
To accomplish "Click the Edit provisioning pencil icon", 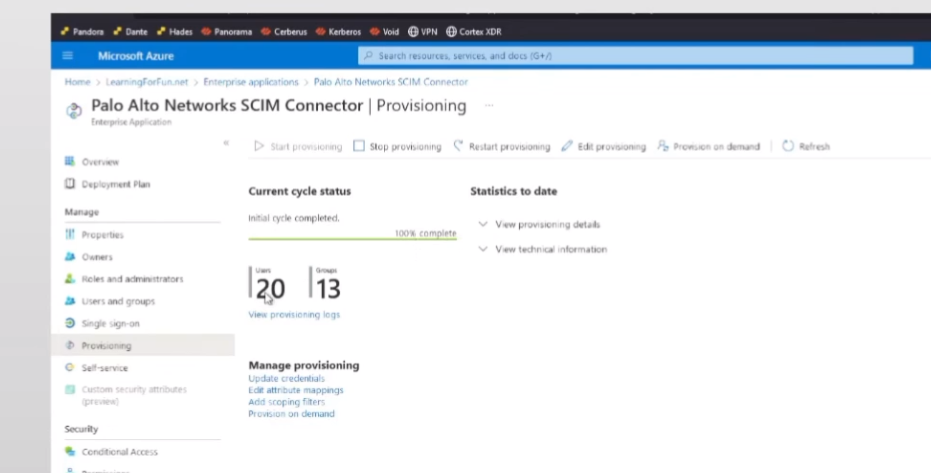I will pyautogui.click(x=567, y=145).
